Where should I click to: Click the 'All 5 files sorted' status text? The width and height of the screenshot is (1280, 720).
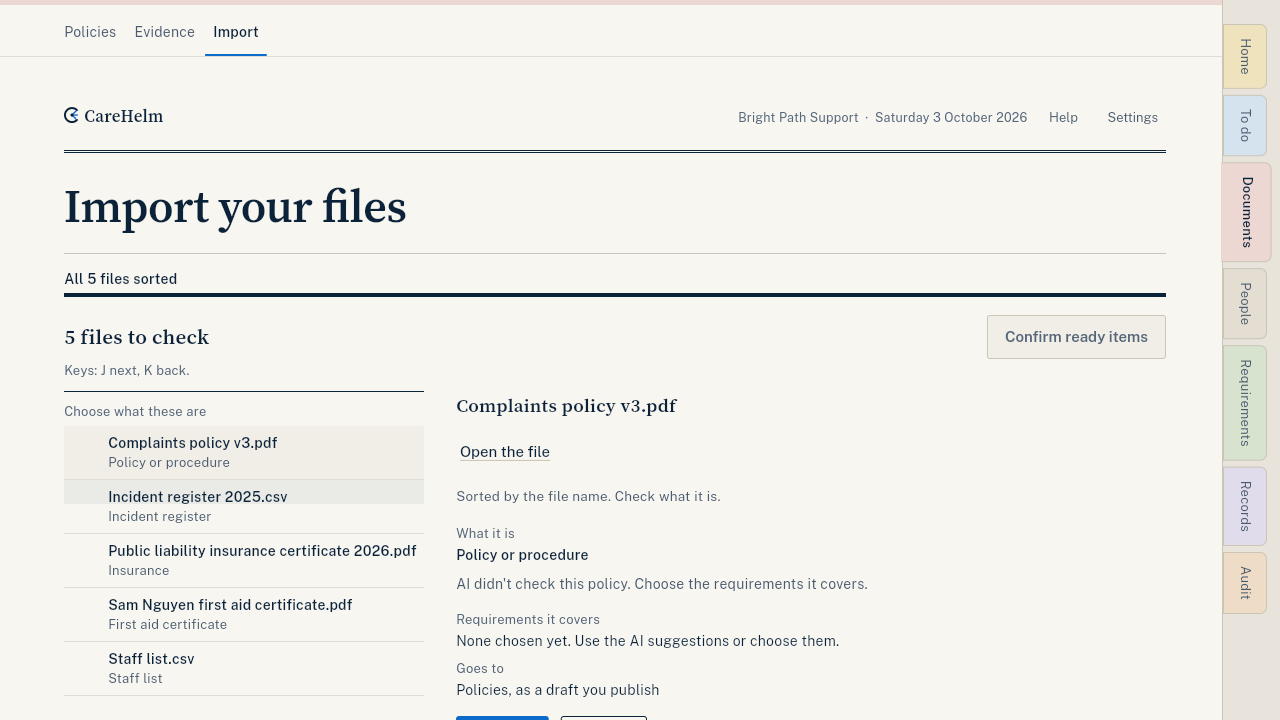121,279
